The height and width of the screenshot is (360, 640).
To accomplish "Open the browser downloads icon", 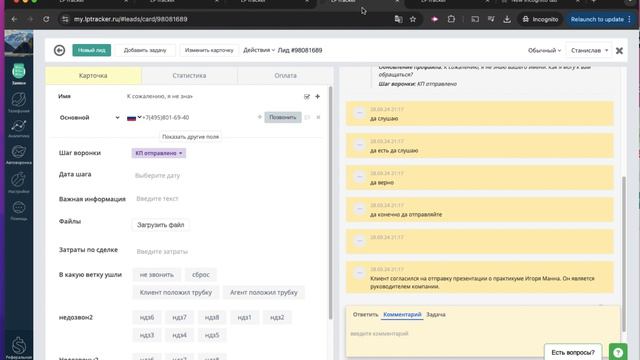I will pyautogui.click(x=507, y=19).
